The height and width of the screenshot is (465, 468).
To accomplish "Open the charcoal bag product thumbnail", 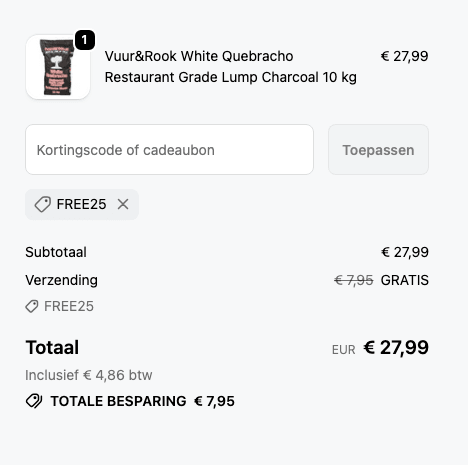I will pyautogui.click(x=58, y=67).
